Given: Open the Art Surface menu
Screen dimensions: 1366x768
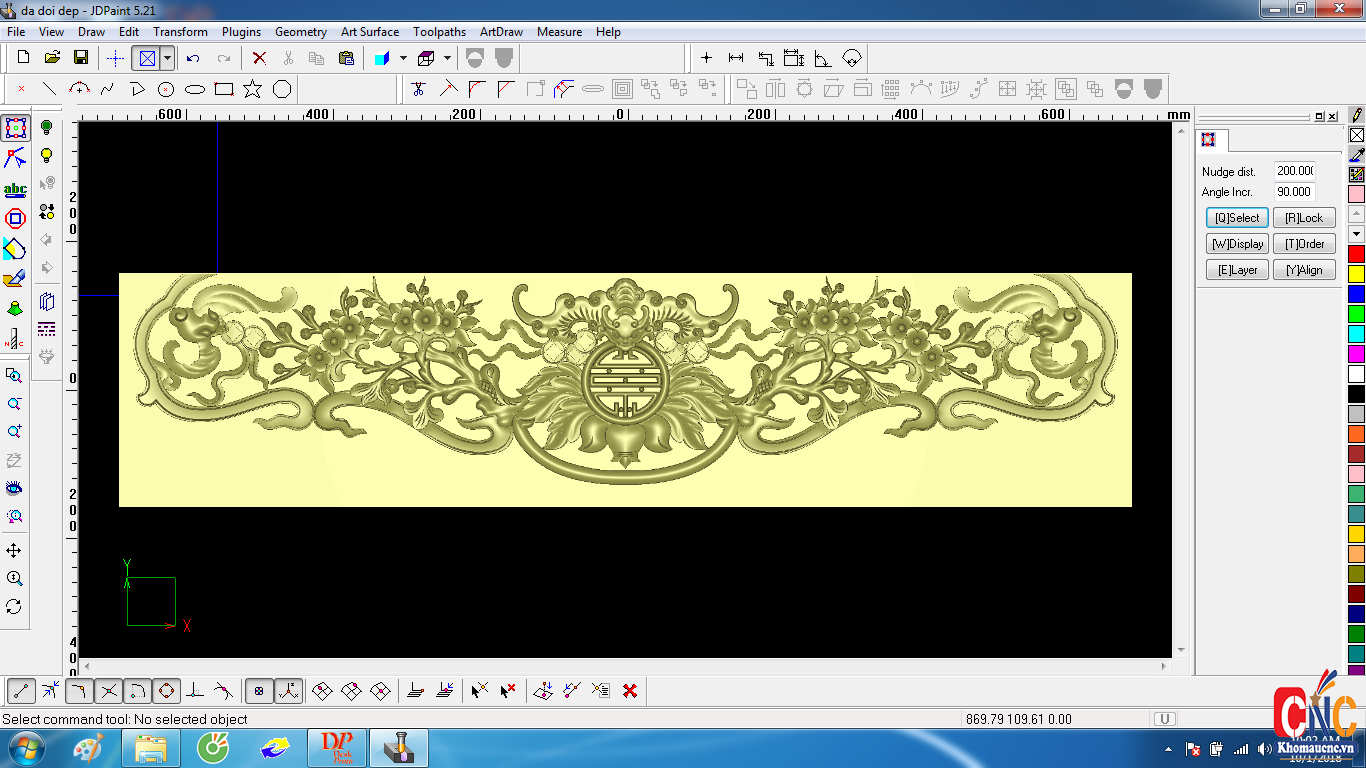Looking at the screenshot, I should (x=369, y=32).
